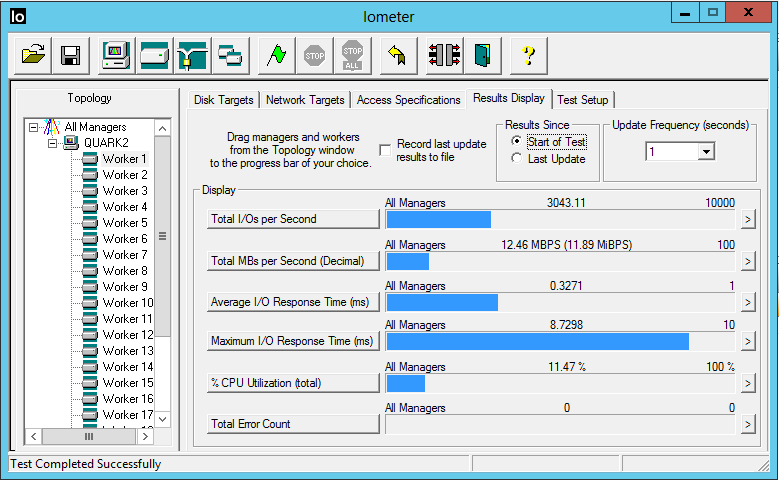The height and width of the screenshot is (482, 779).
Task: Click Maximum I/O Response Time (ms) button
Action: click(293, 341)
